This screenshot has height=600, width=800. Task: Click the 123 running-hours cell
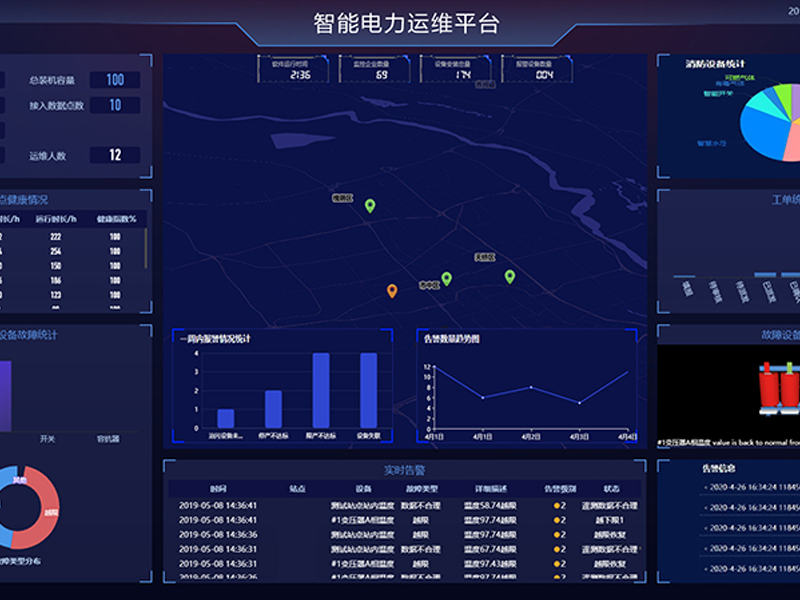tap(56, 295)
